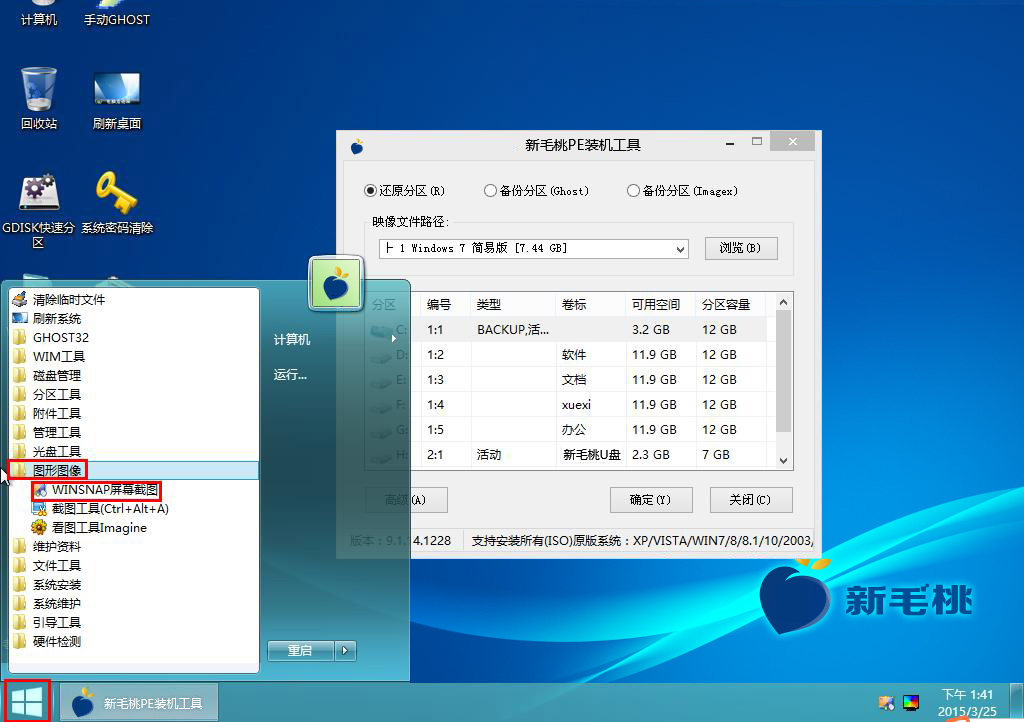Select 新毛桃PE装机工具 taskbar item
The height and width of the screenshot is (722, 1024).
[x=138, y=703]
